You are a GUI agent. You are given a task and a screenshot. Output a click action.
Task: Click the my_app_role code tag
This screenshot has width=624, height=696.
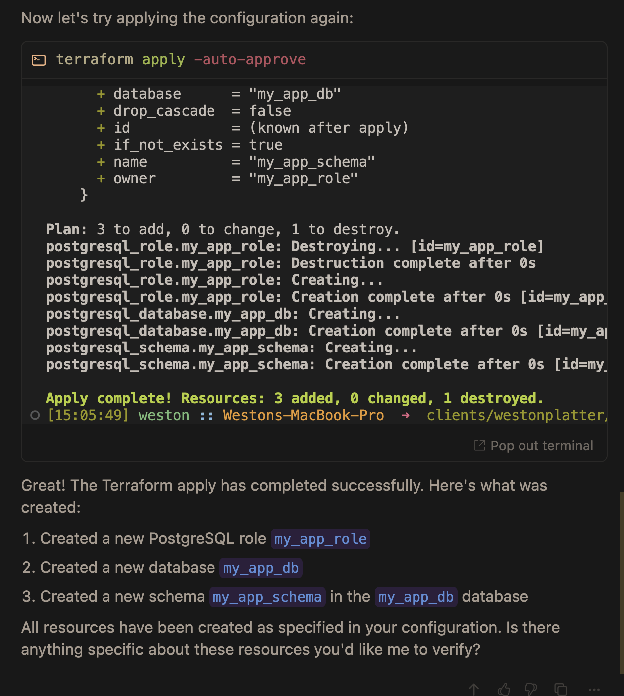(320, 539)
